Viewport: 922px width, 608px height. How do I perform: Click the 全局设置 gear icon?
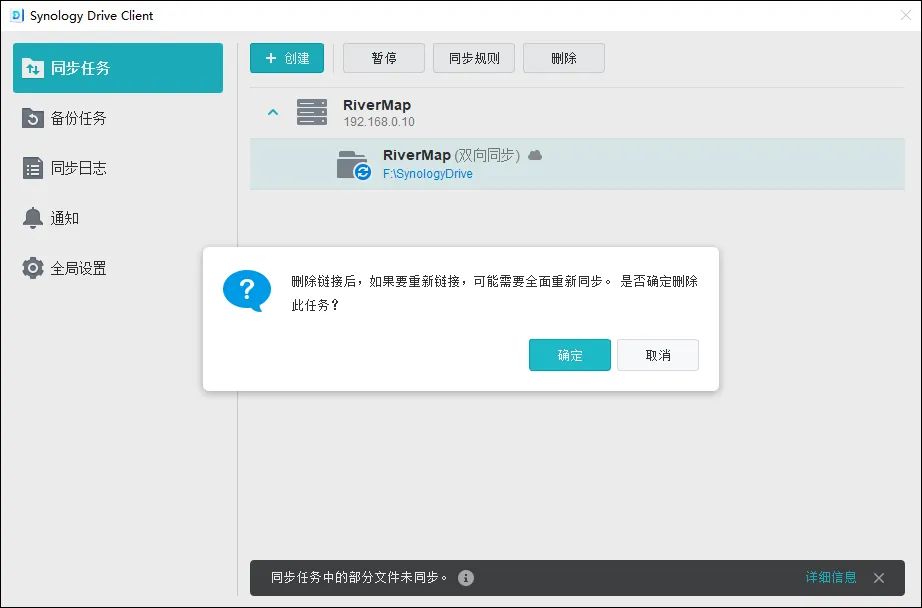point(33,268)
